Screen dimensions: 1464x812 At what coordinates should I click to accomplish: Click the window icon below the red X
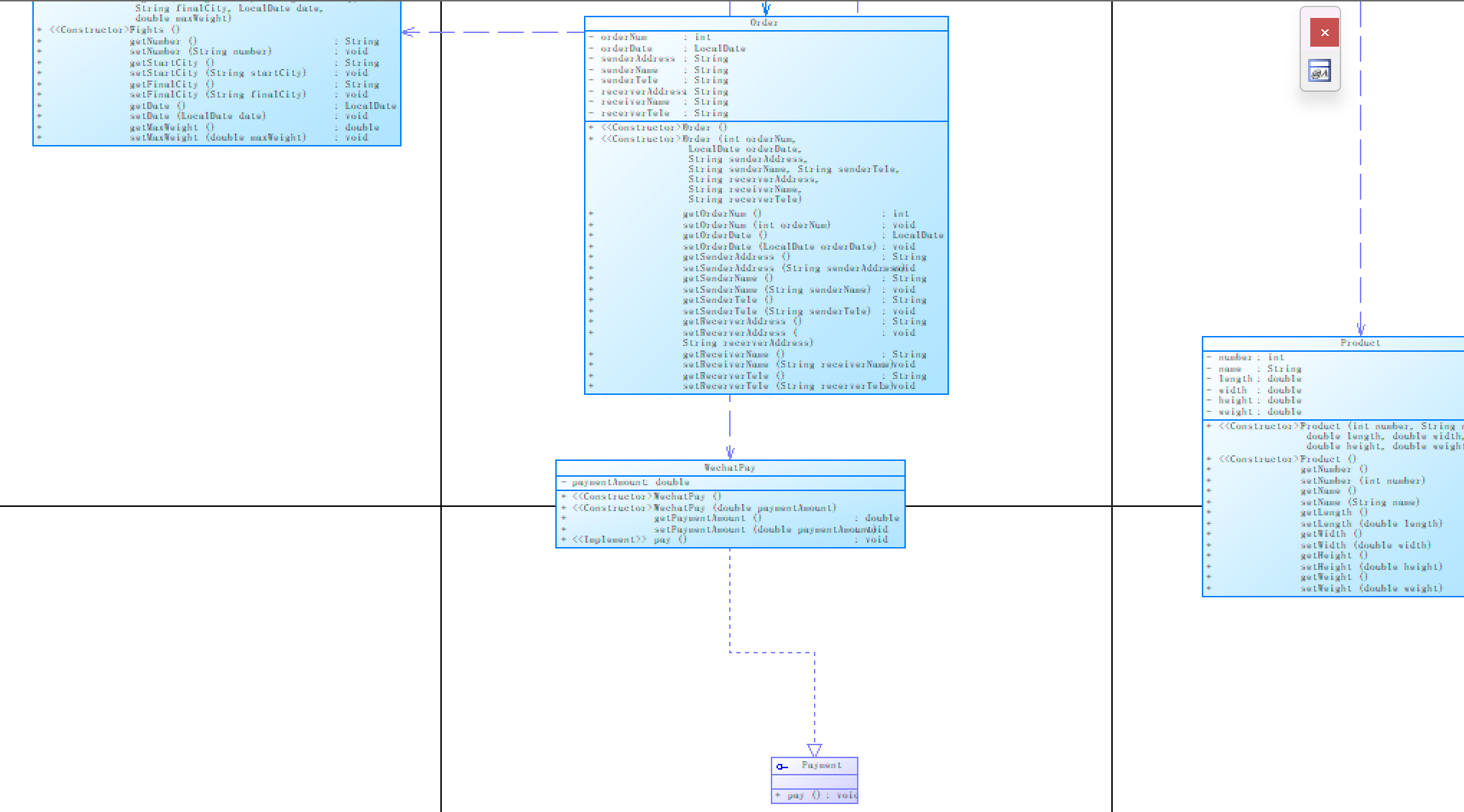1320,71
